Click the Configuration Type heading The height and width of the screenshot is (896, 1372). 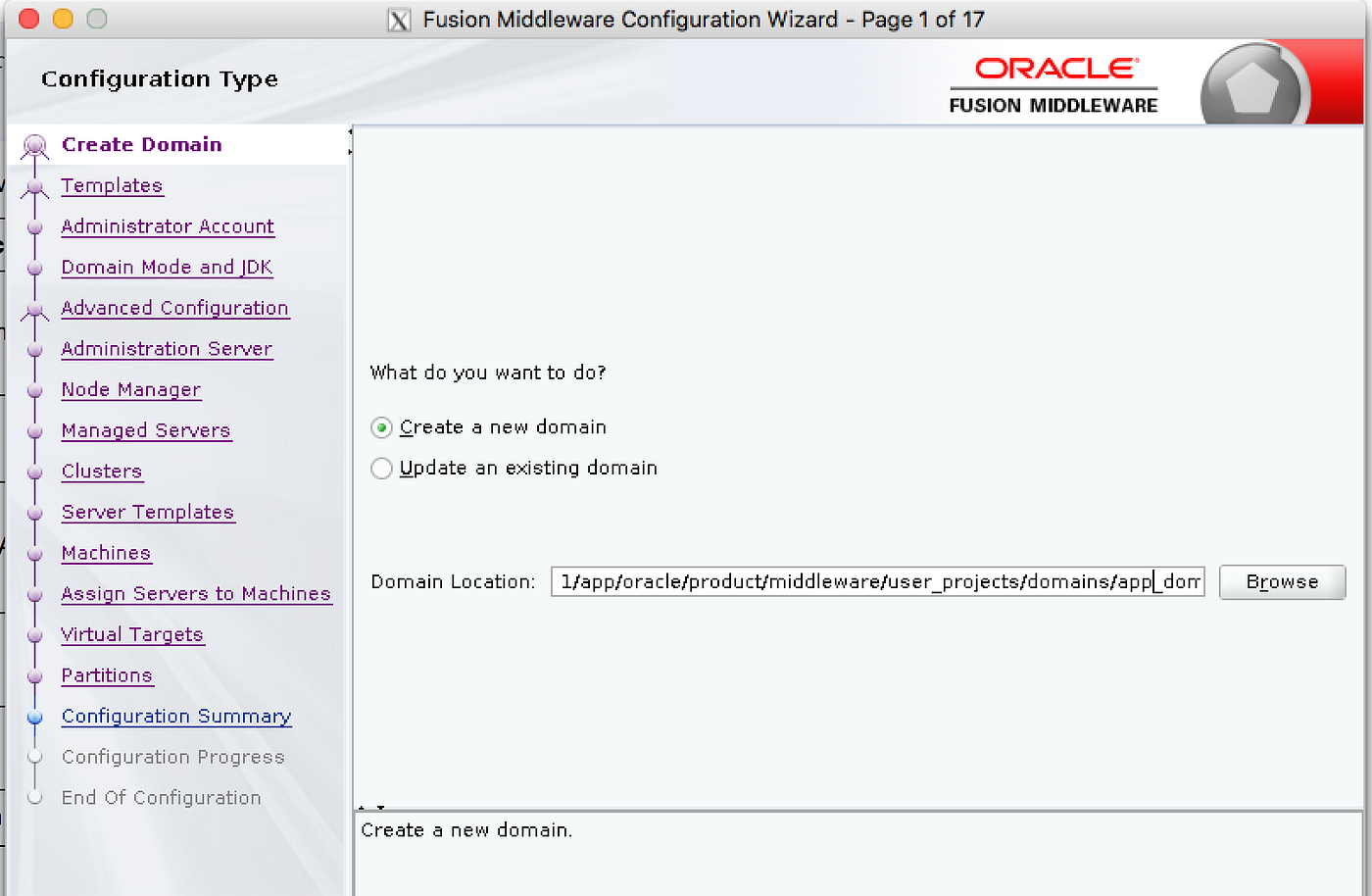tap(160, 78)
